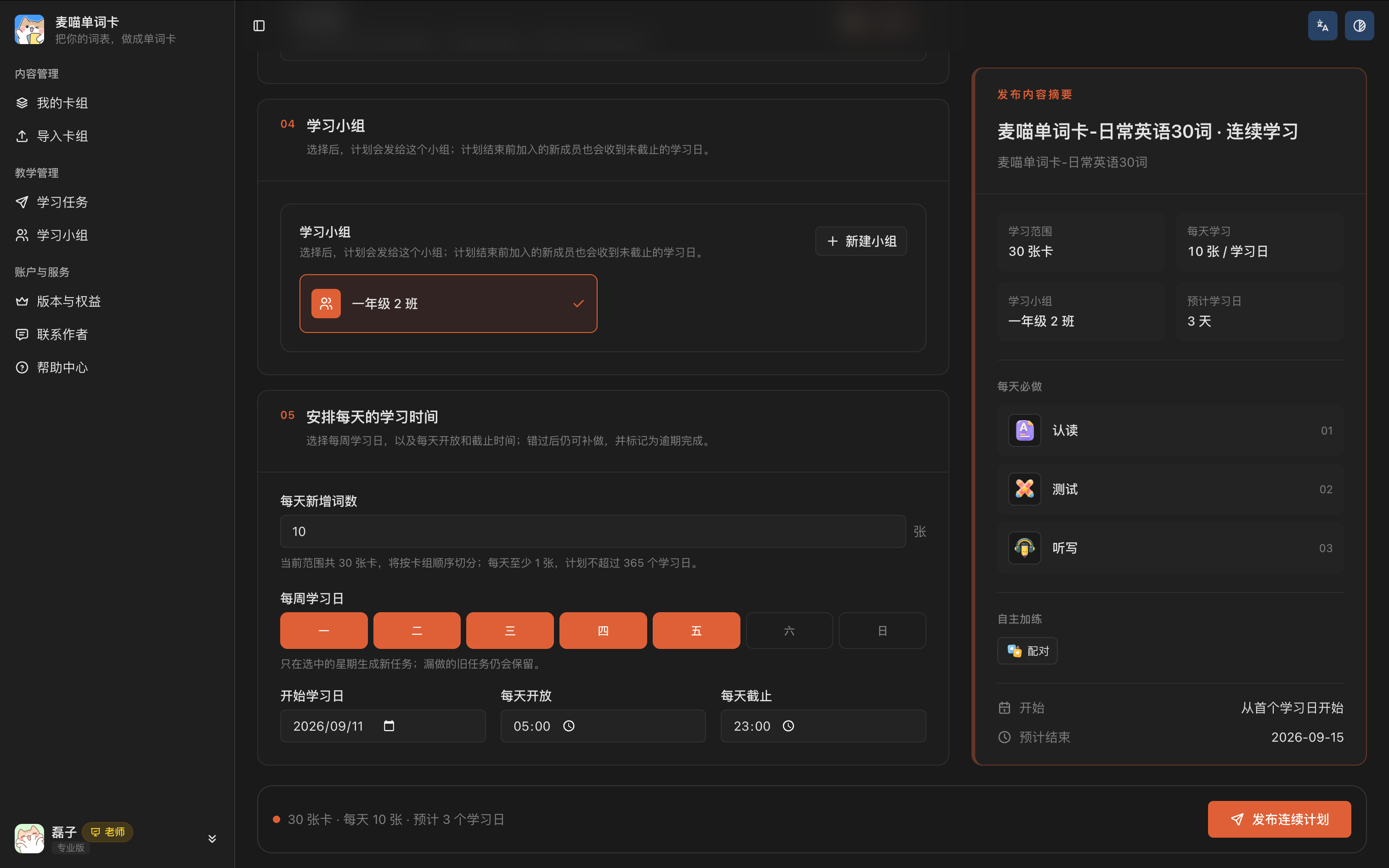Toggle 四 (Thursday) study day

(603, 630)
